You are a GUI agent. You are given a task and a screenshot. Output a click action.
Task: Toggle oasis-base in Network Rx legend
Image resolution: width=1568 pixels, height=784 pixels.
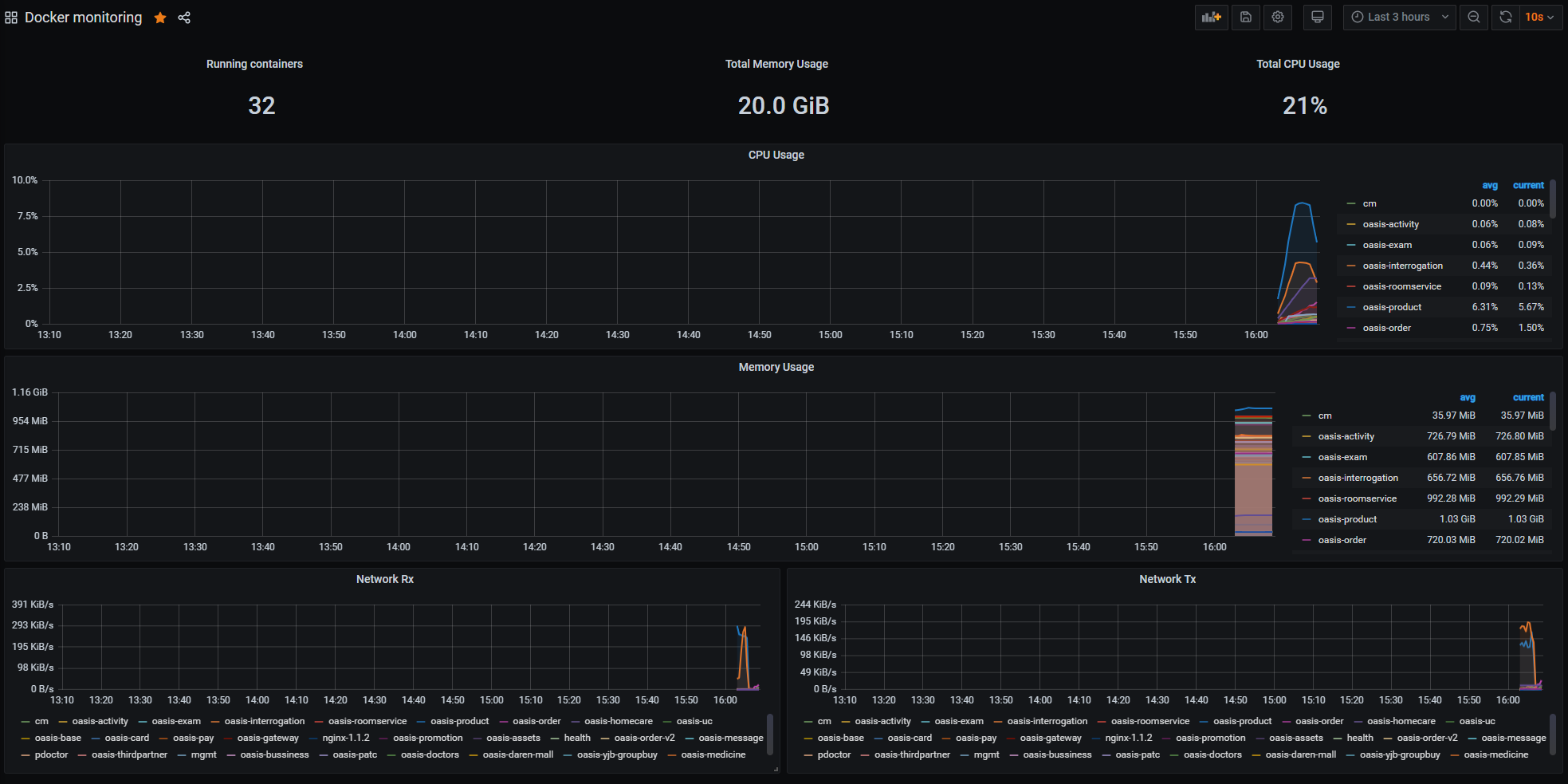coord(58,738)
